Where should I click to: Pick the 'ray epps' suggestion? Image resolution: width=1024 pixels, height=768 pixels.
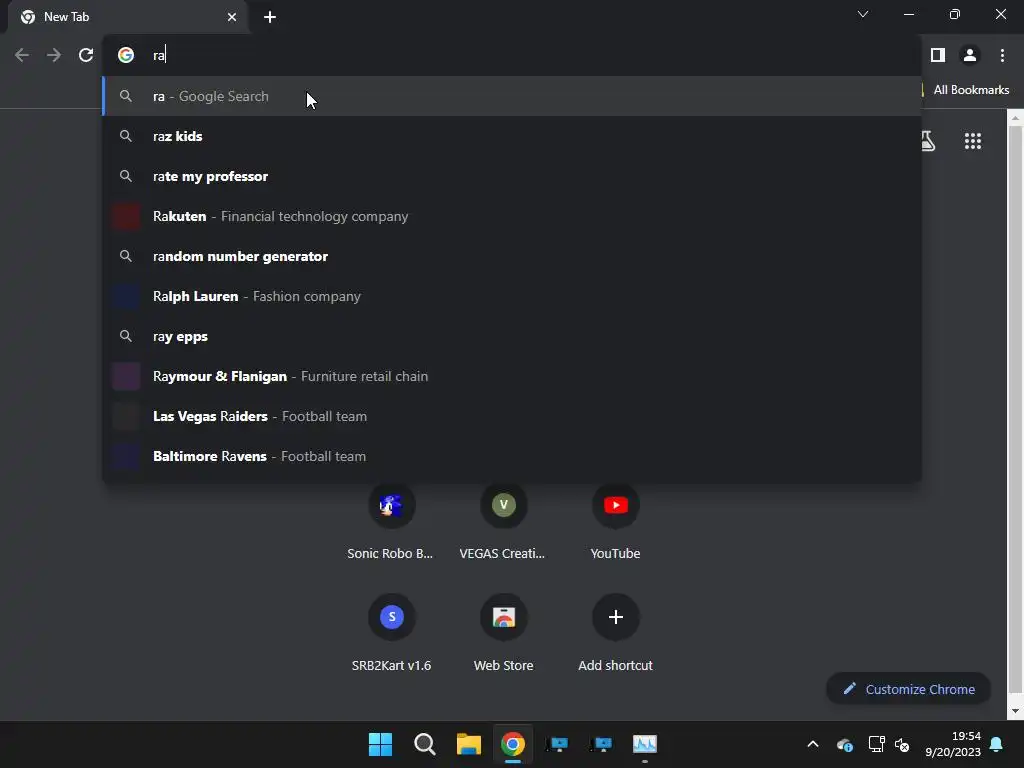click(x=512, y=336)
